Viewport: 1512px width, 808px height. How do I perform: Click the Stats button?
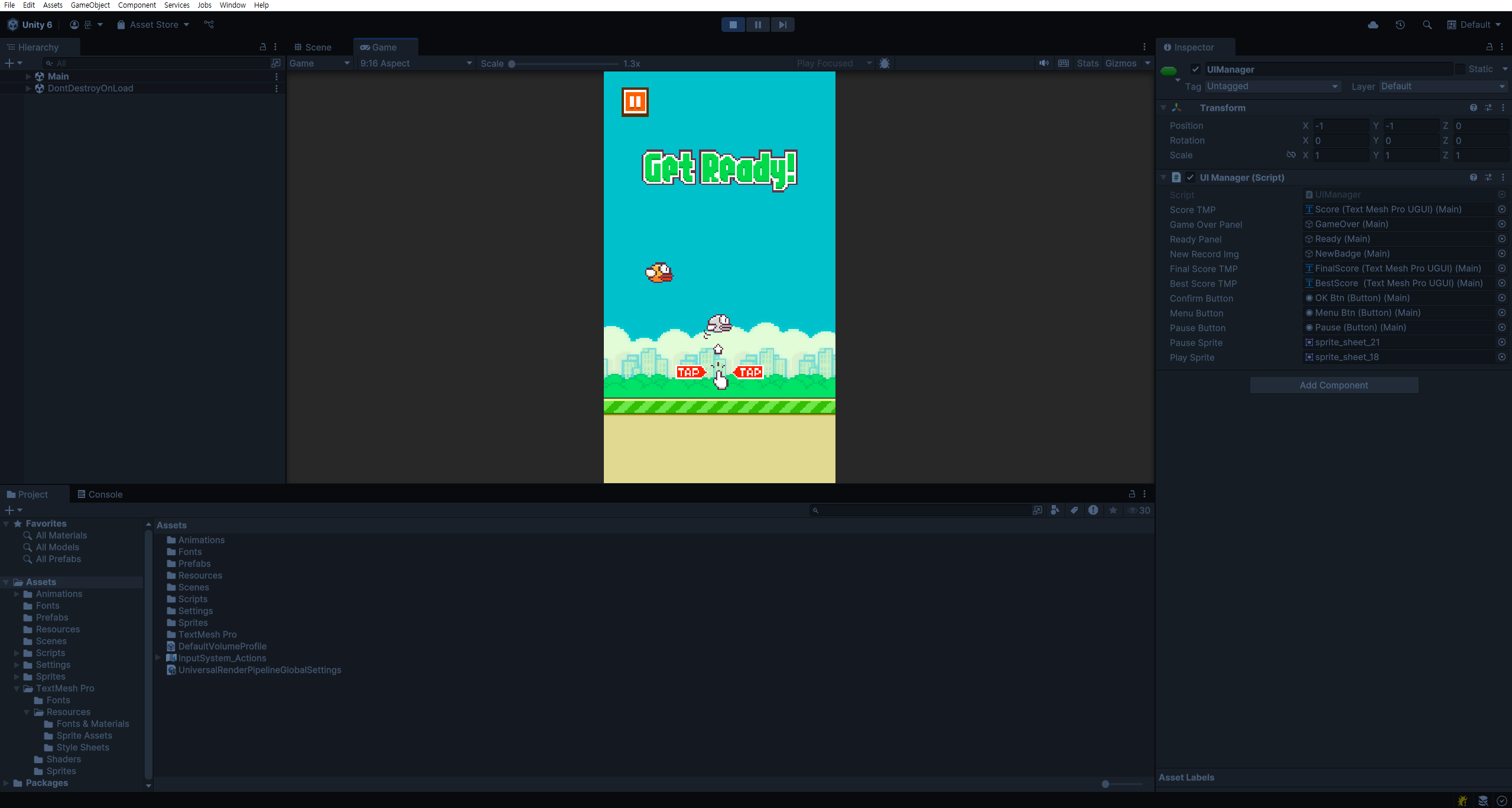click(x=1087, y=63)
